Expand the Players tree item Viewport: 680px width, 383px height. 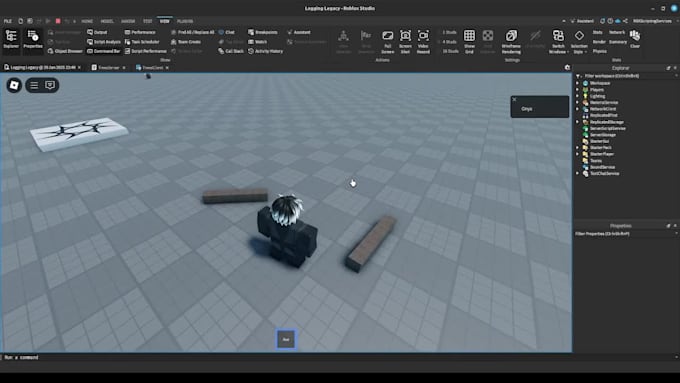click(x=577, y=89)
